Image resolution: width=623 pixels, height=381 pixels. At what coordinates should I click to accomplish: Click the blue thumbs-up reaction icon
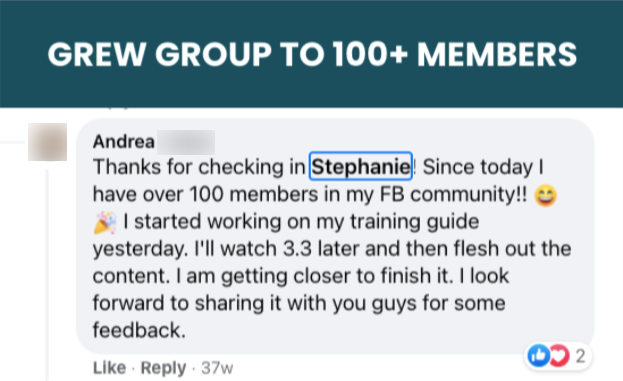tap(538, 356)
